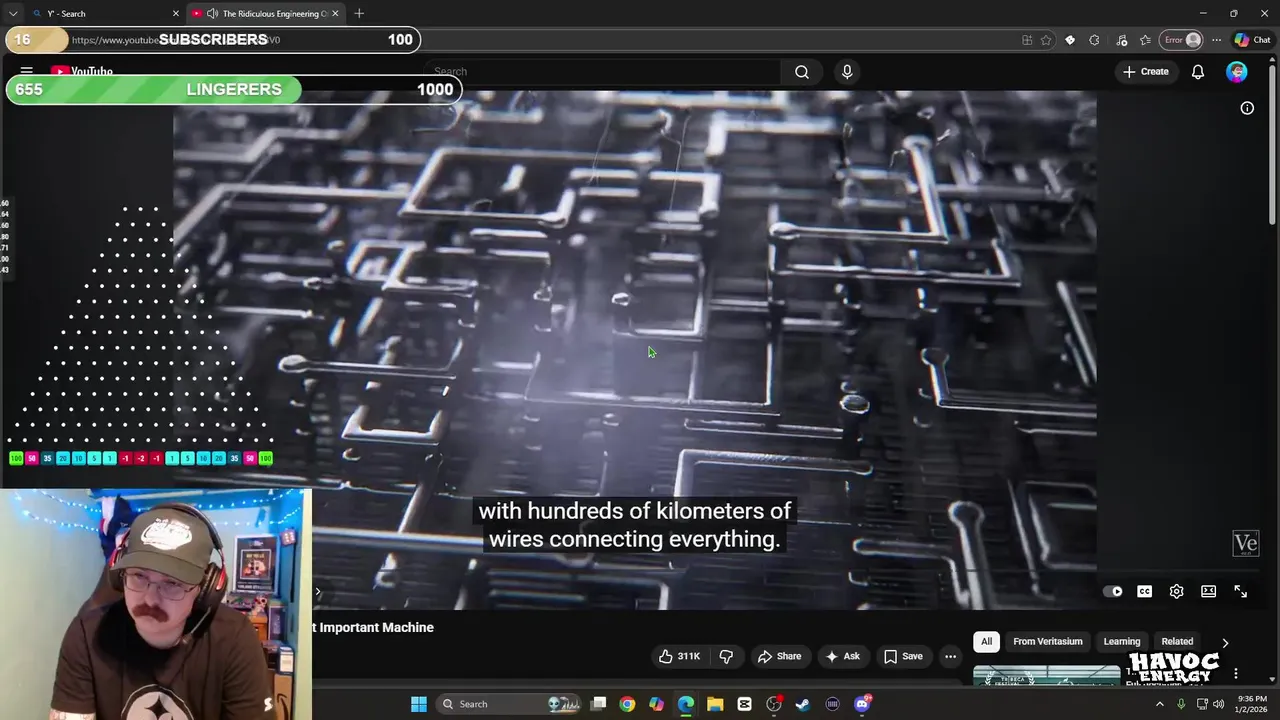The image size is (1280, 720).
Task: Click the music note media icon in toolbar
Action: pos(1121,40)
